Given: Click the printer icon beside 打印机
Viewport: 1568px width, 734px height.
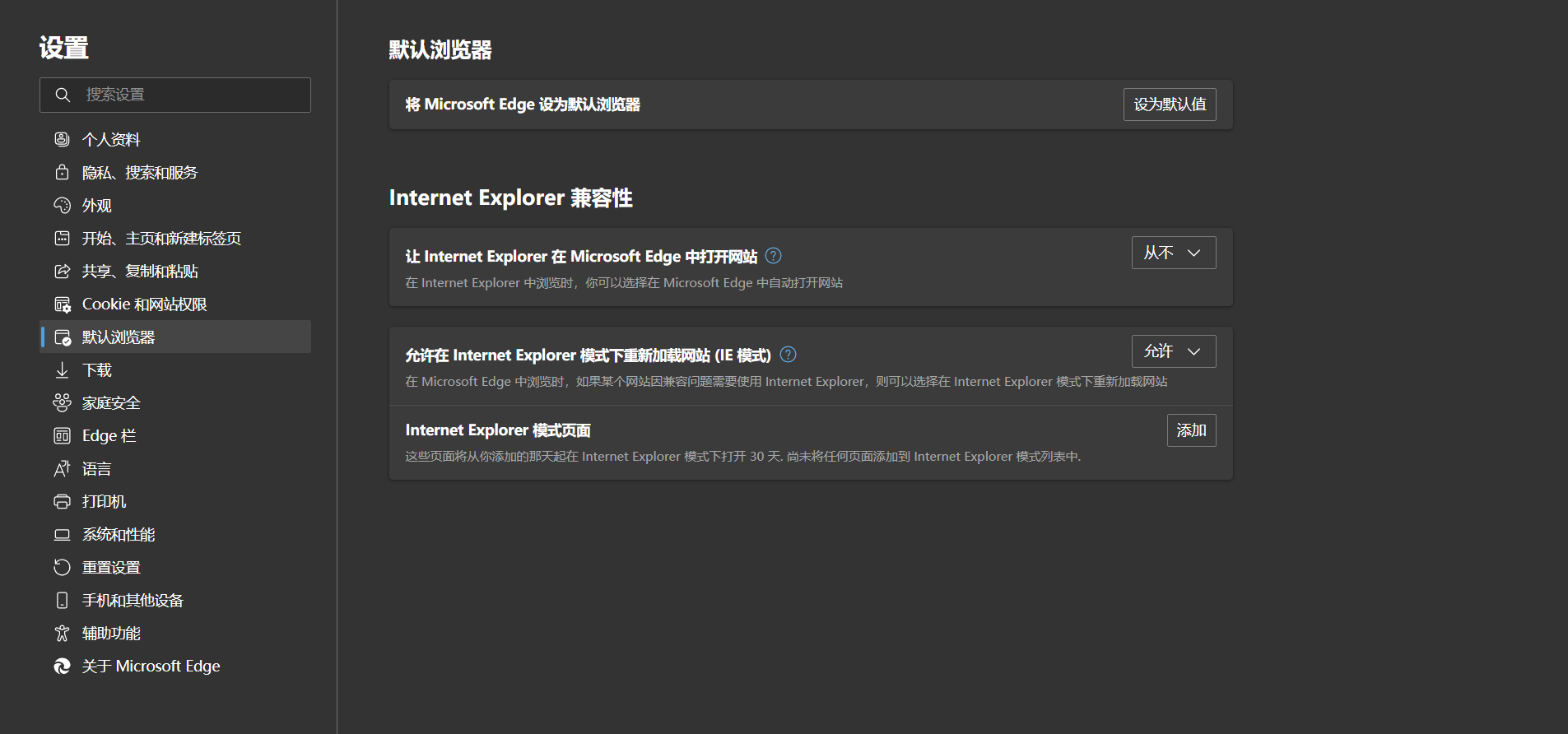Looking at the screenshot, I should point(62,501).
